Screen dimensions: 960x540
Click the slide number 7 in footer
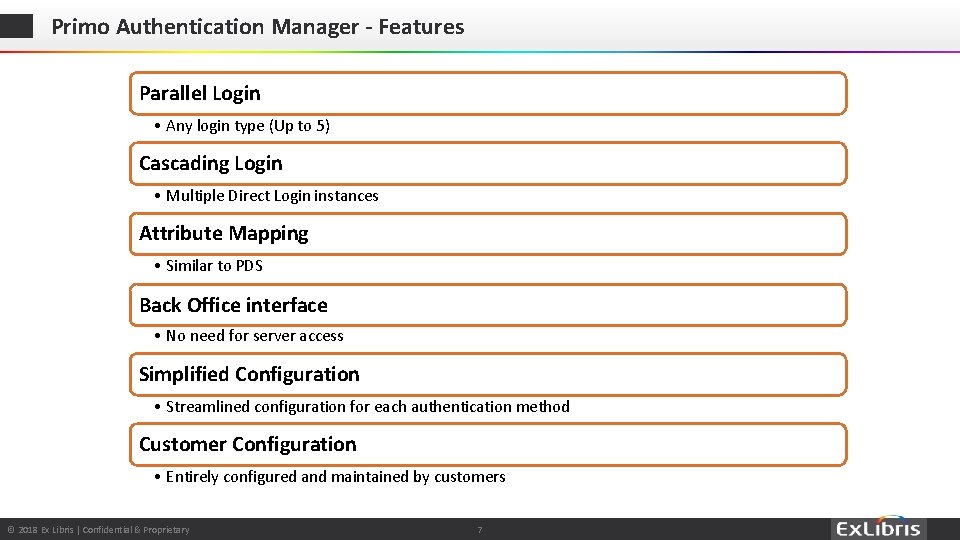click(480, 530)
